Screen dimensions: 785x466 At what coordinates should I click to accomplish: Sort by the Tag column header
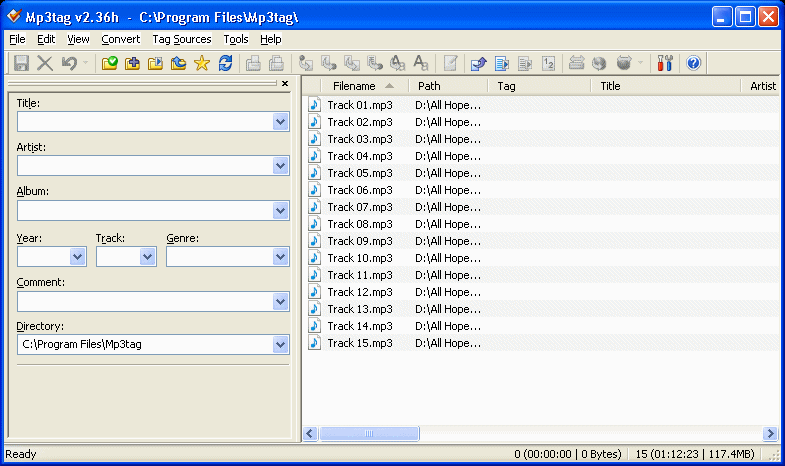pos(539,86)
